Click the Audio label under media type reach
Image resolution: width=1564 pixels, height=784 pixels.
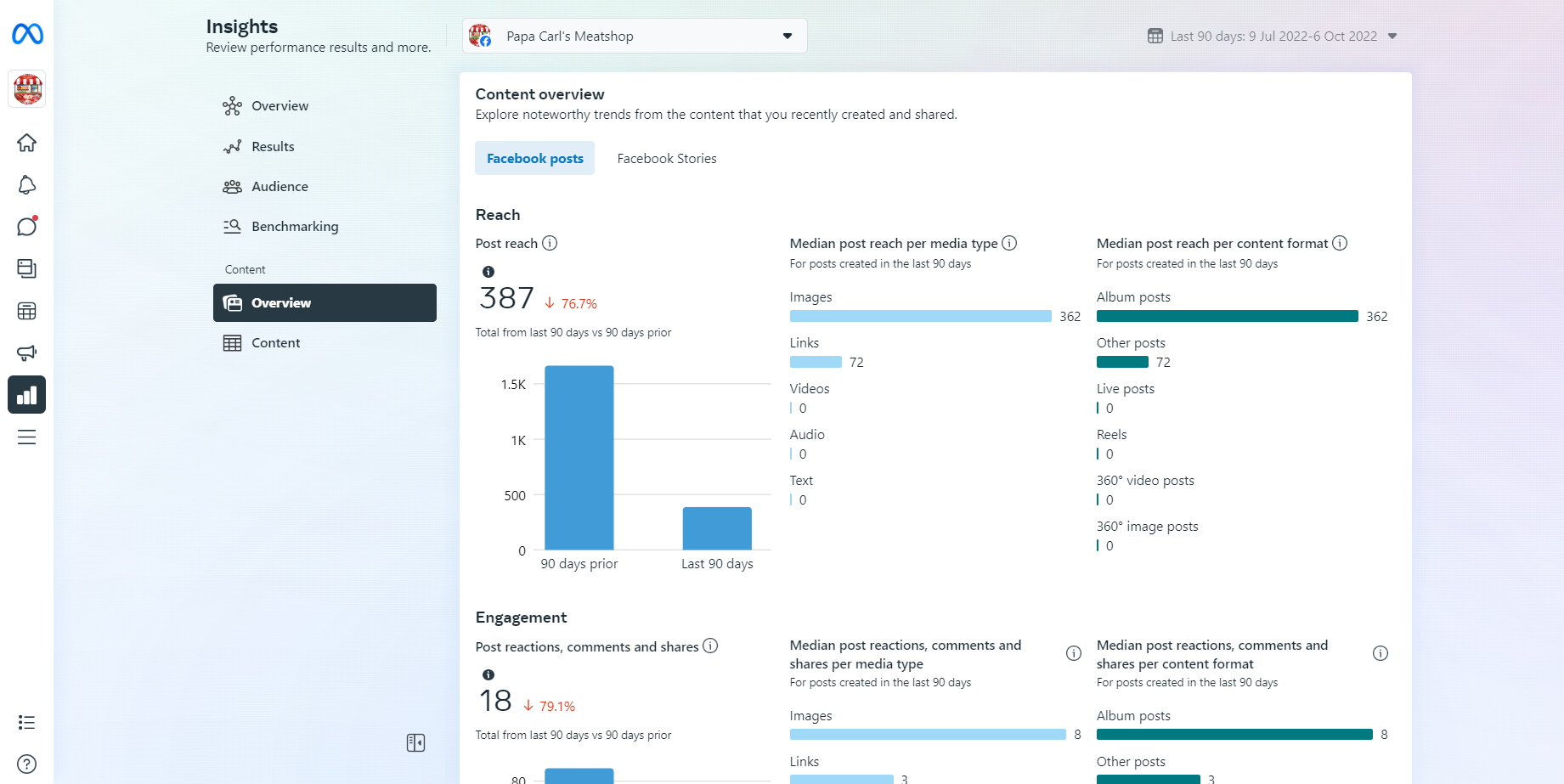pyautogui.click(x=807, y=435)
